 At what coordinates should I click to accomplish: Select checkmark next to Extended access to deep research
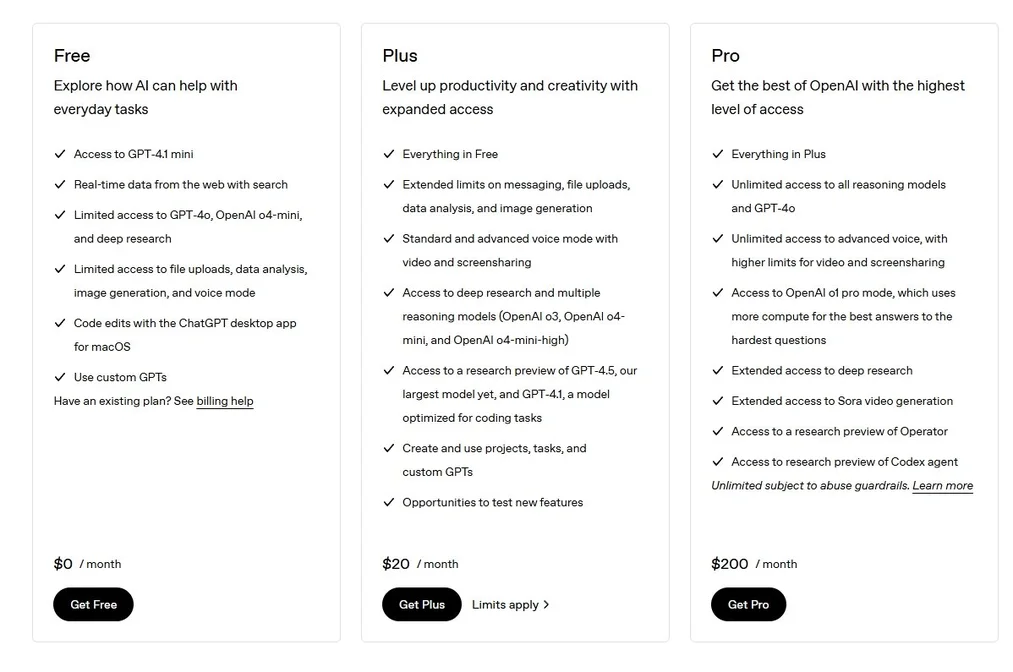tap(717, 370)
